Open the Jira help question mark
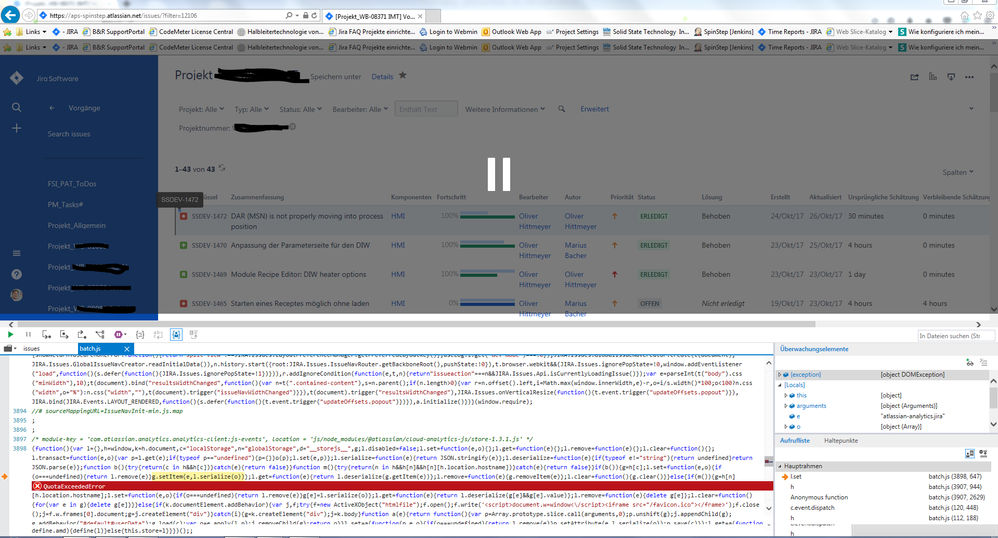Image resolution: width=998 pixels, height=538 pixels. tap(17, 274)
